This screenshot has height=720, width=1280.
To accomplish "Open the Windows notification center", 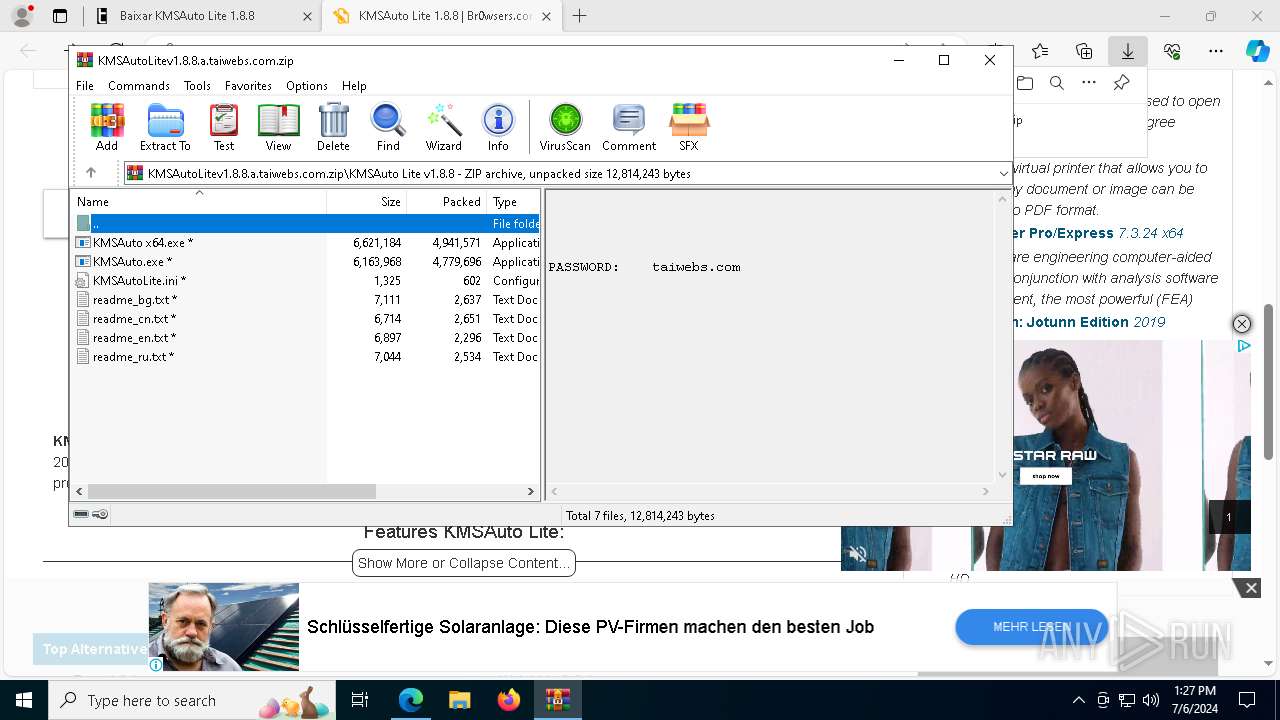I will coord(1247,700).
